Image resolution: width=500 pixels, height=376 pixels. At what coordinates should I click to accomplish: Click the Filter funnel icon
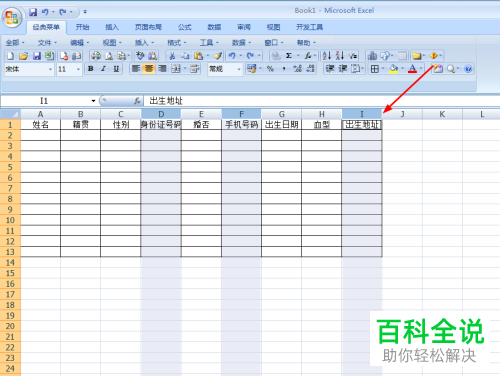click(353, 56)
